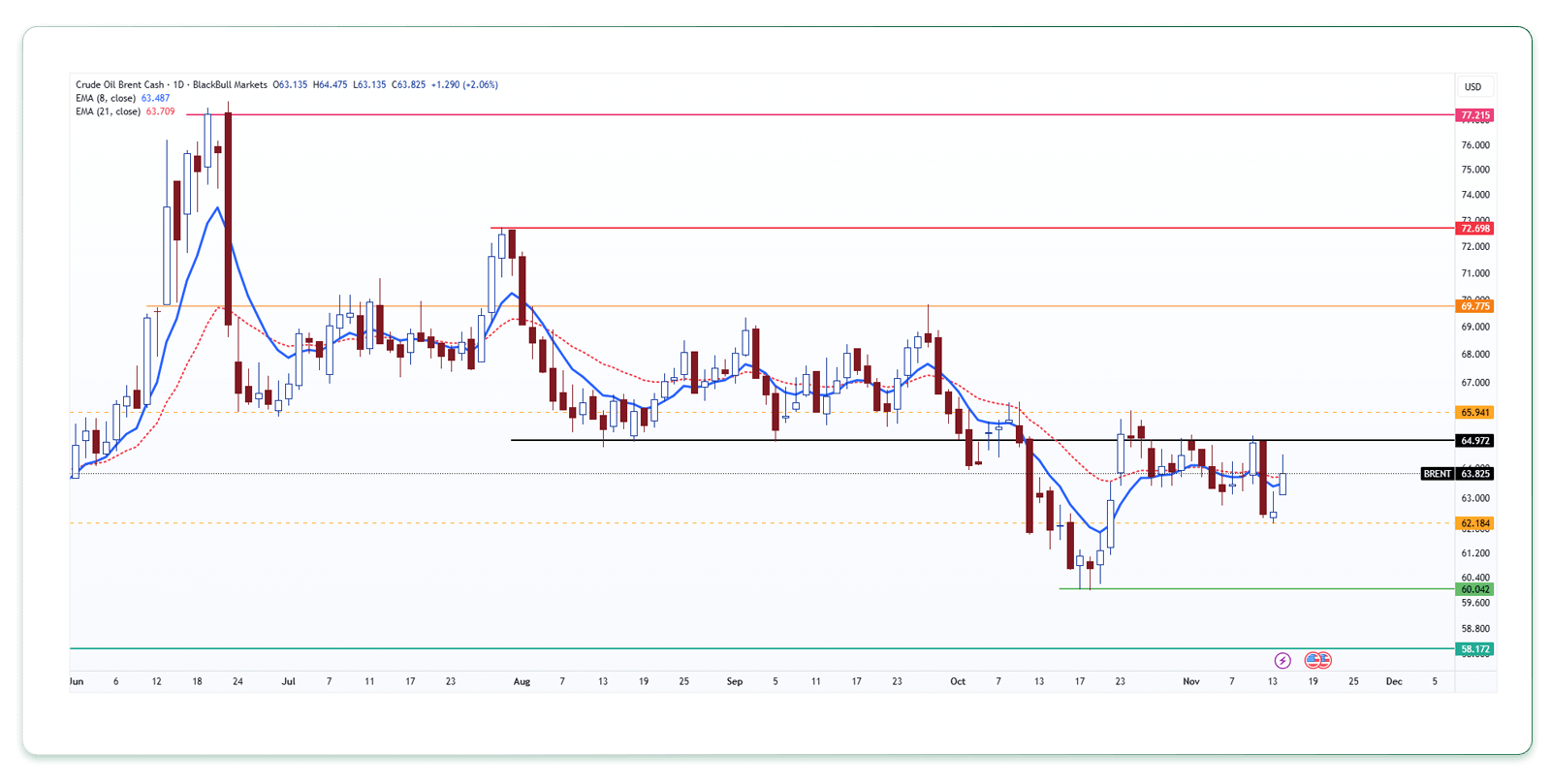
Task: Click the Oct label on time axis
Action: [958, 681]
